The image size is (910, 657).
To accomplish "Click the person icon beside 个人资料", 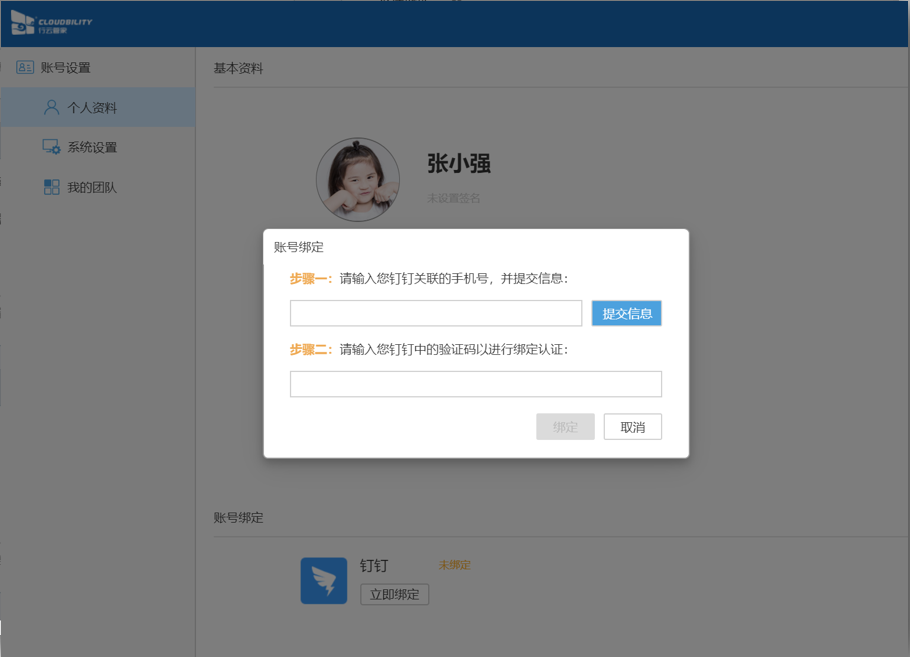I will pos(51,107).
